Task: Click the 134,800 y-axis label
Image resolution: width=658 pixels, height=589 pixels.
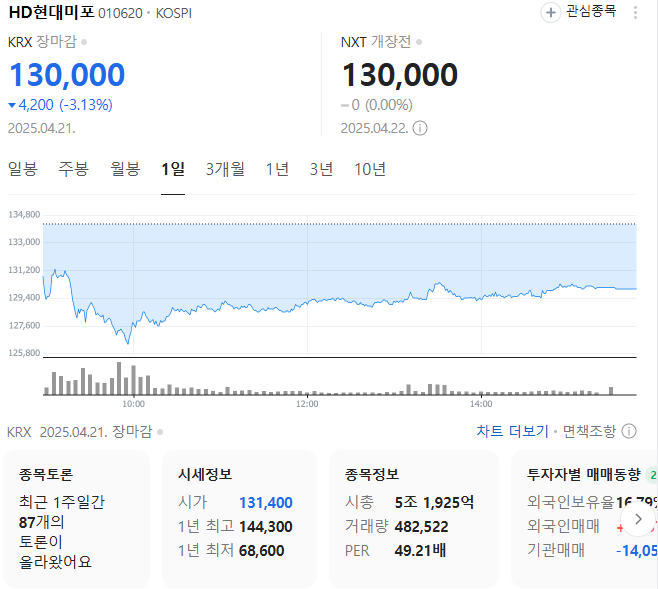Action: [24, 215]
